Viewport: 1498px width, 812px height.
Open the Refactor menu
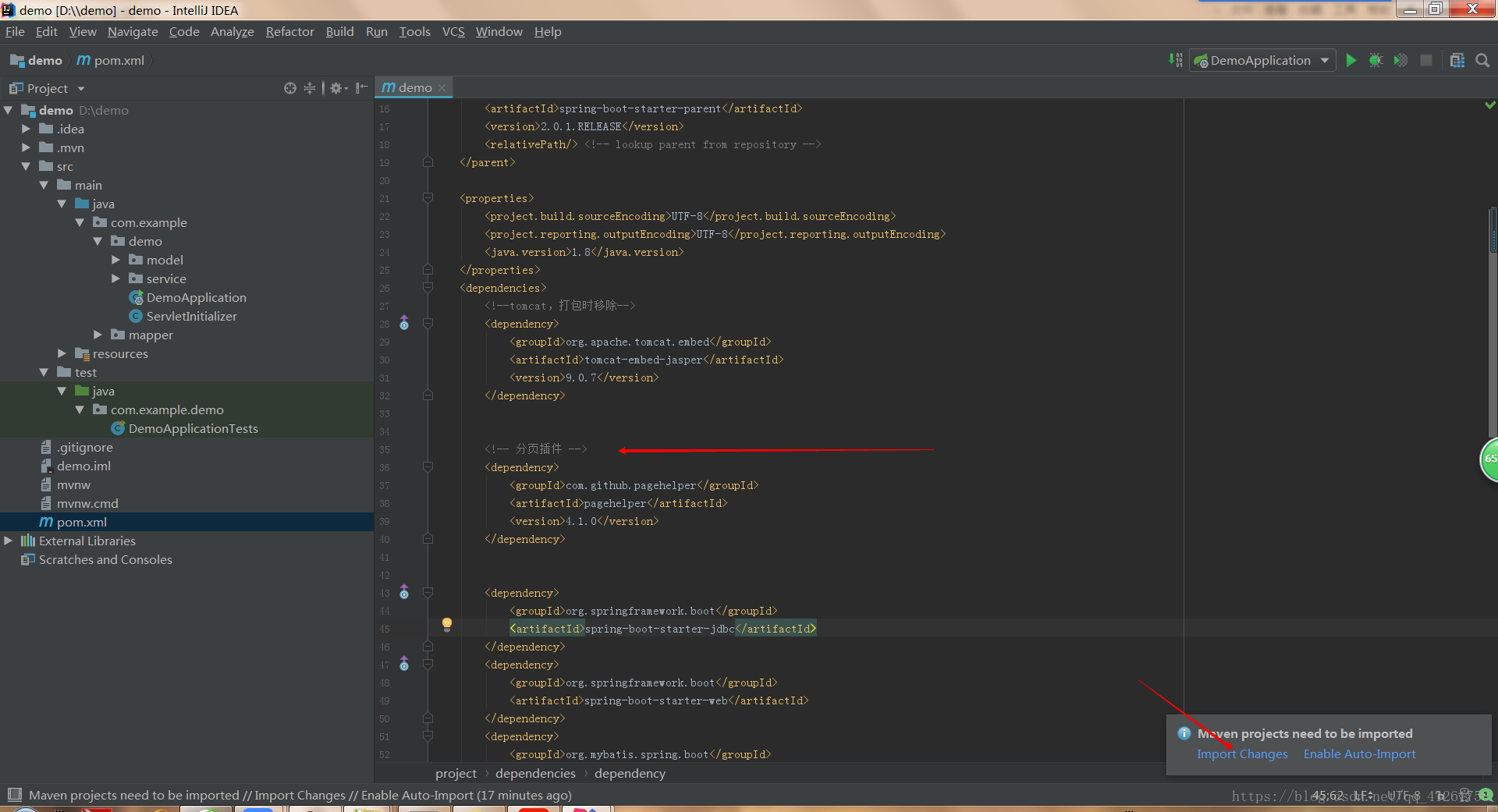pyautogui.click(x=289, y=32)
